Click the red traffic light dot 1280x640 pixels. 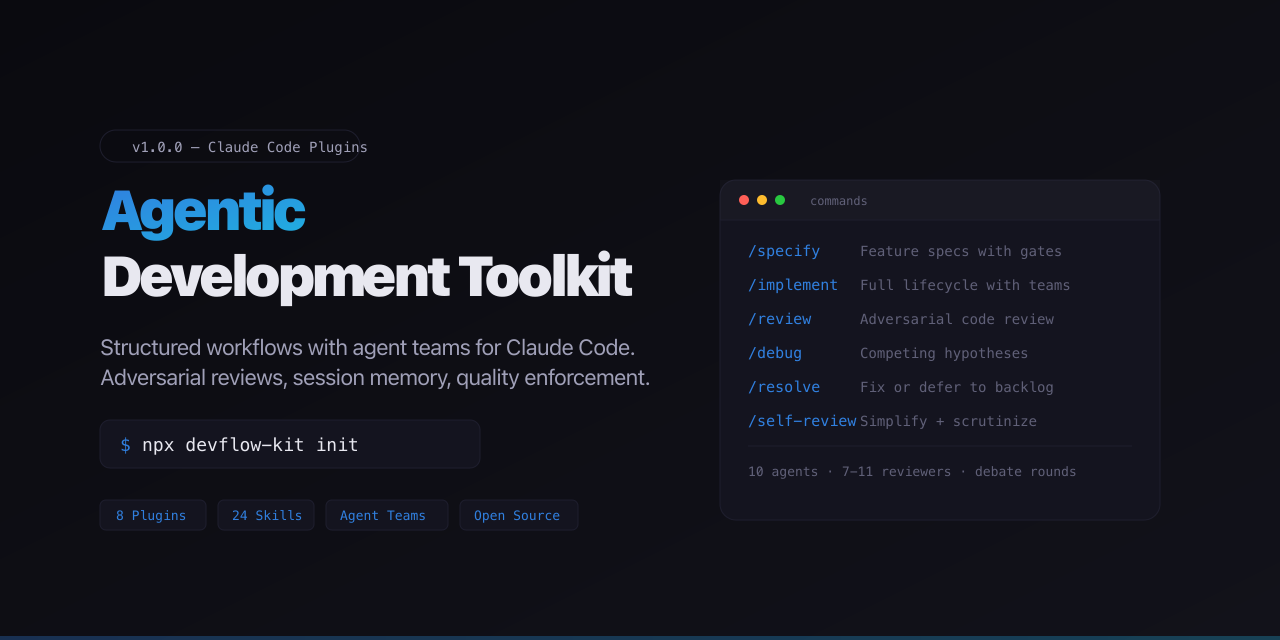click(x=744, y=199)
